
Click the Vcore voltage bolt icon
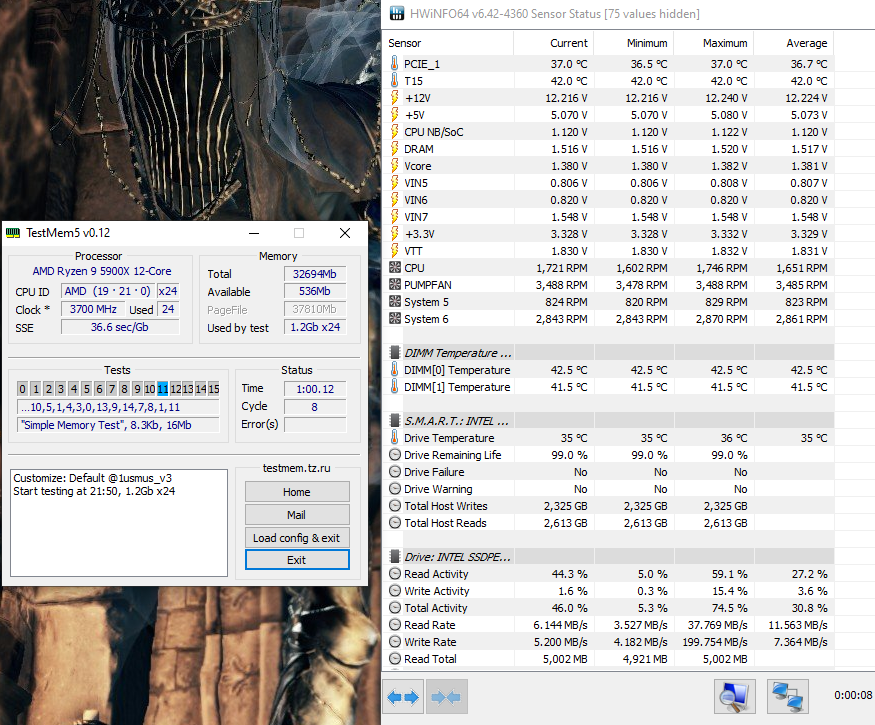coord(395,166)
